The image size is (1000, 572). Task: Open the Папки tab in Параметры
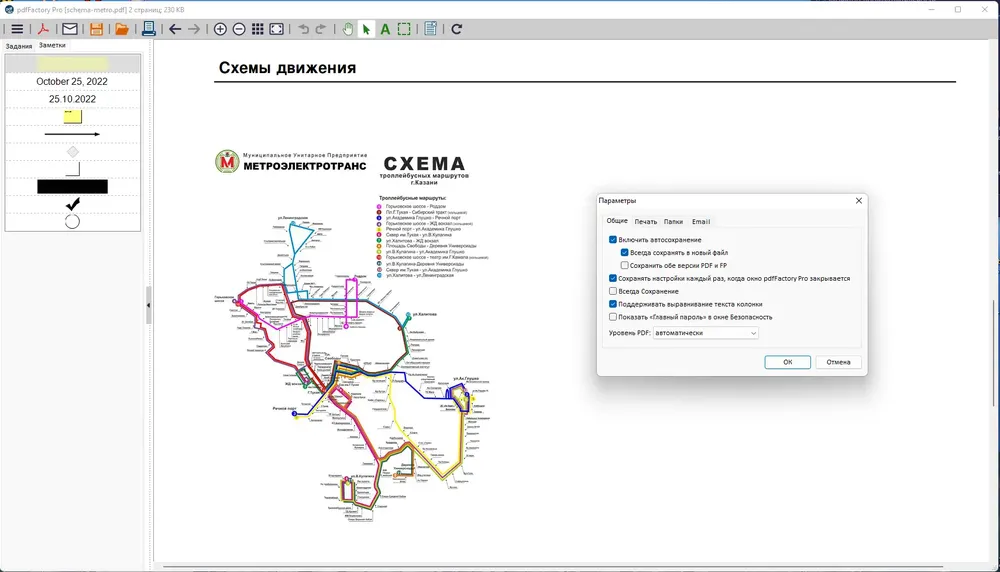click(673, 222)
